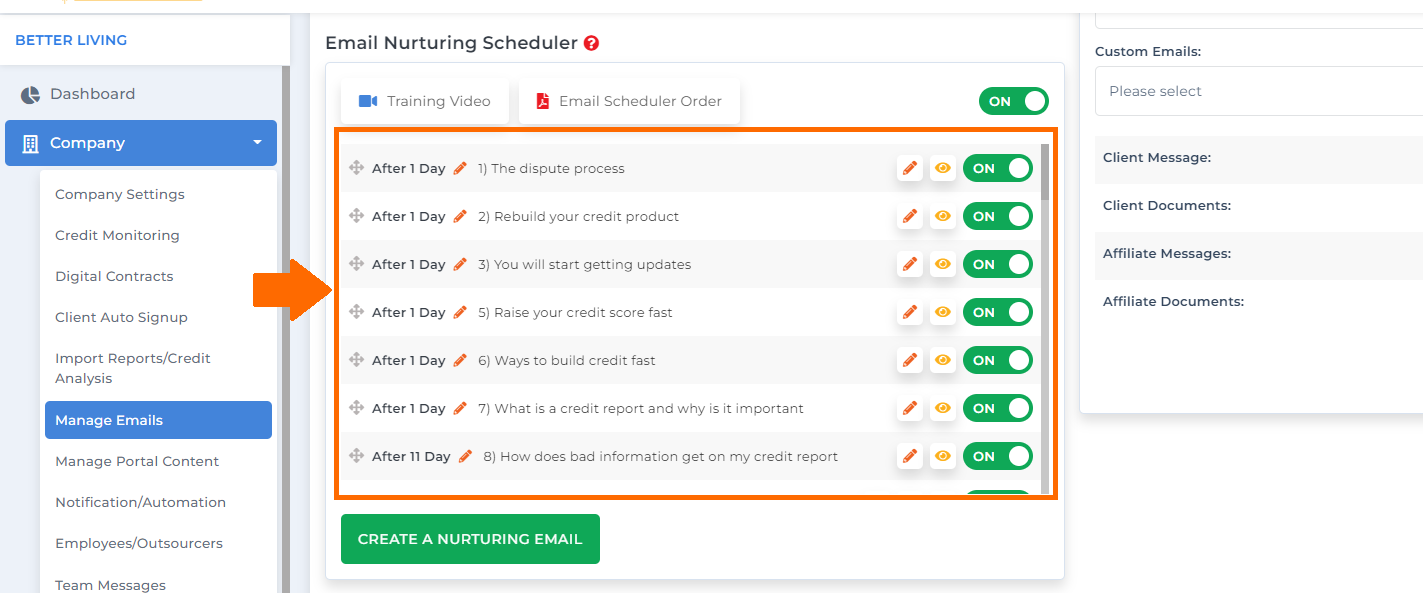Click the red help icon beside Email Nurturing Scheduler
Viewport: 1423px width, 593px height.
(592, 43)
